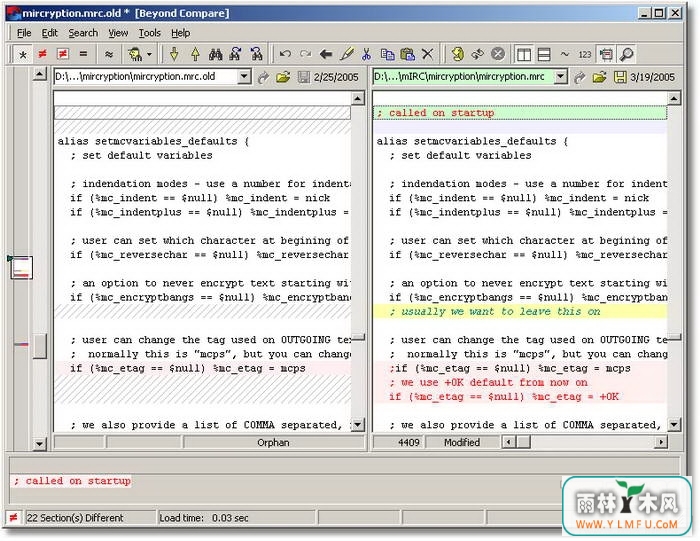The image size is (700, 541).
Task: Undo the last edit
Action: click(x=285, y=54)
